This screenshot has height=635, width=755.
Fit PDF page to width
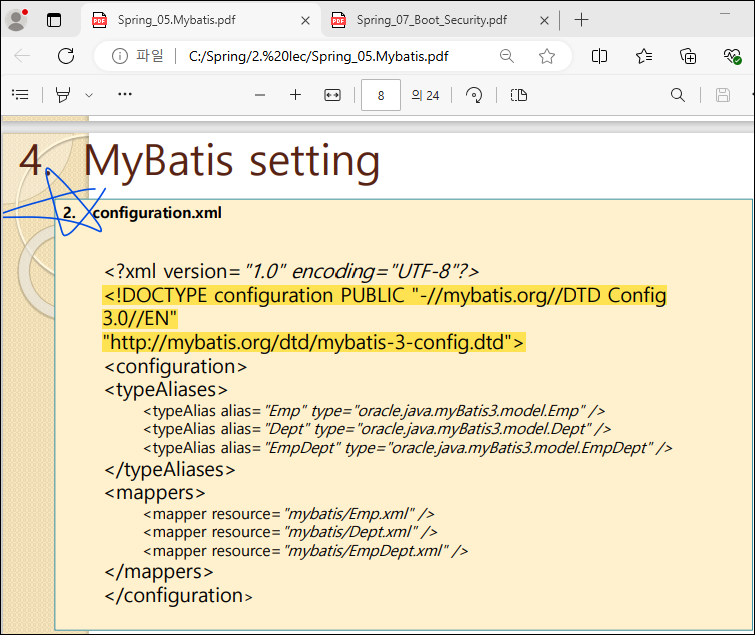pyautogui.click(x=332, y=95)
